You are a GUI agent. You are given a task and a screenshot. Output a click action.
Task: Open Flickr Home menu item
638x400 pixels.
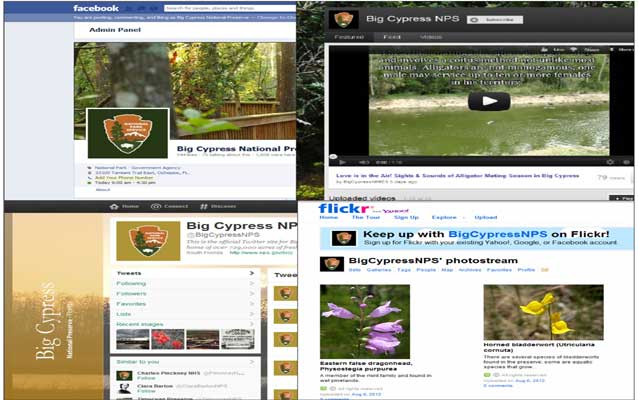[x=328, y=217]
